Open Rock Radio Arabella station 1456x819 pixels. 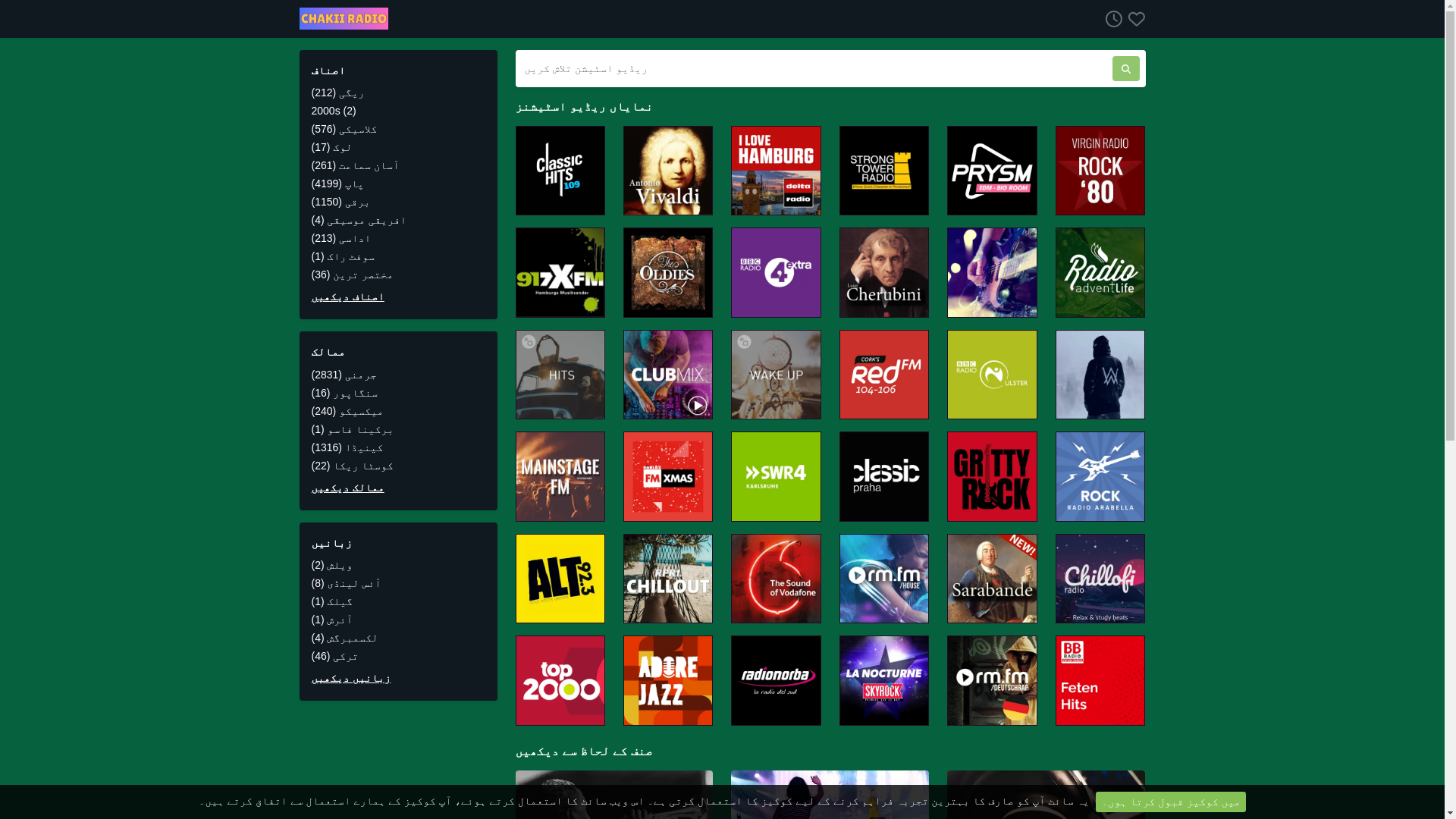1100,477
